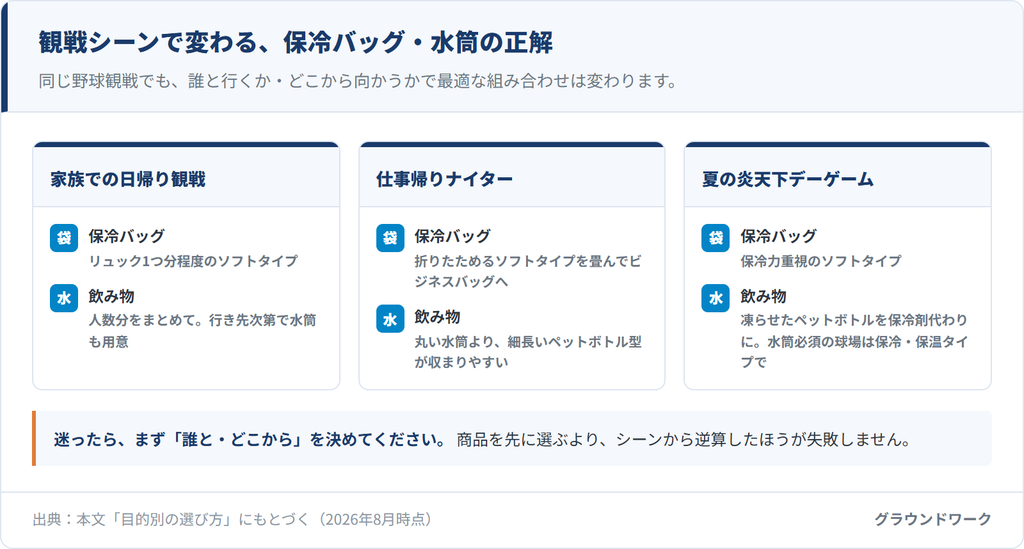Click the description about 凍らせたペットボトル
Screen dimensions: 1024x549
(854, 341)
